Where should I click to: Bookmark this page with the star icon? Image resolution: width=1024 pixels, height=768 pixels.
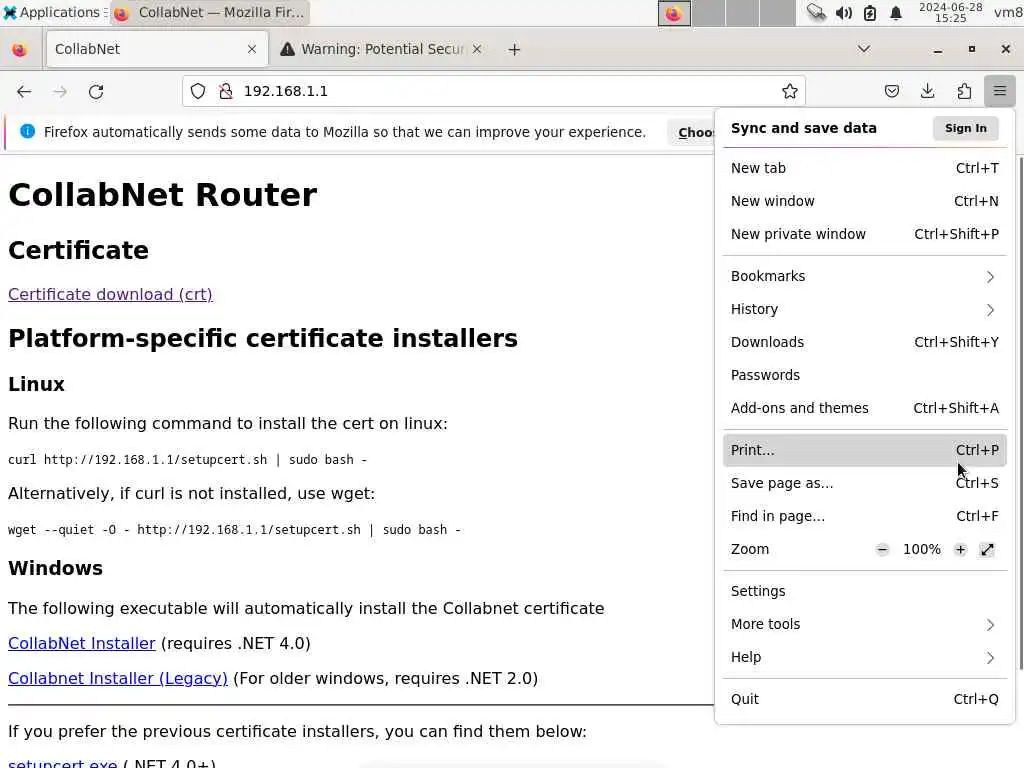[790, 91]
